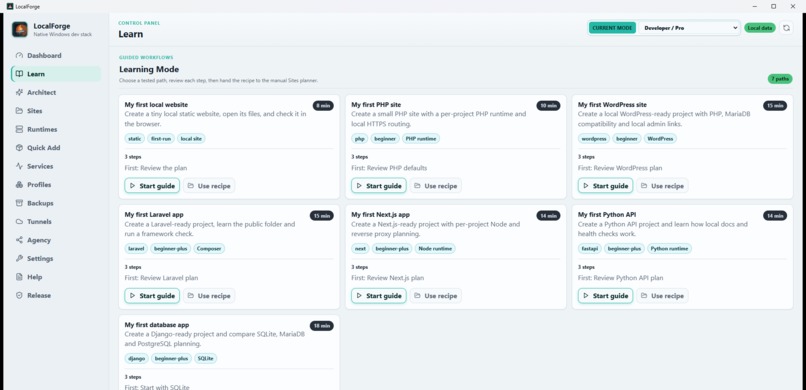Click the Learning Mode heading

(x=149, y=69)
